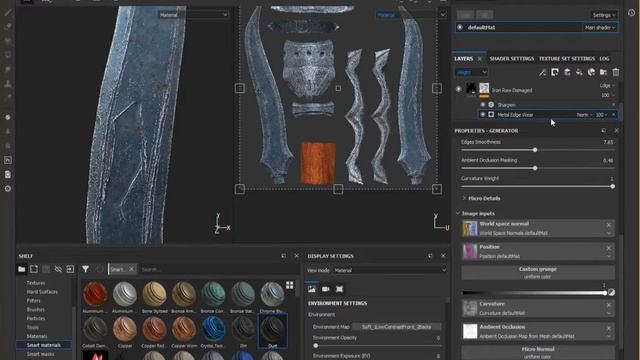Toggle visibility of Sharpen effect

[483, 105]
